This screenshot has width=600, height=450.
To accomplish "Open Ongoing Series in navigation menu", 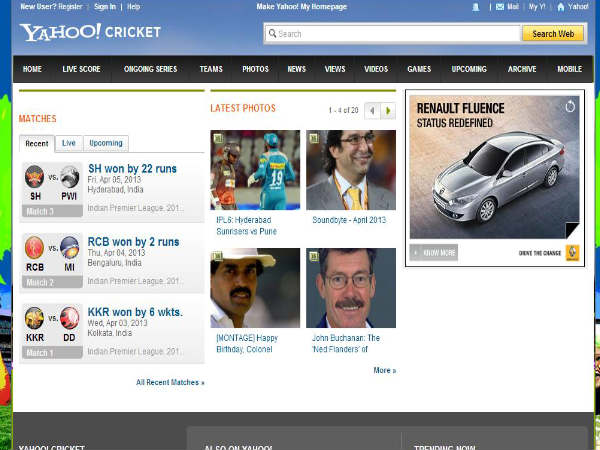I will 150,69.
